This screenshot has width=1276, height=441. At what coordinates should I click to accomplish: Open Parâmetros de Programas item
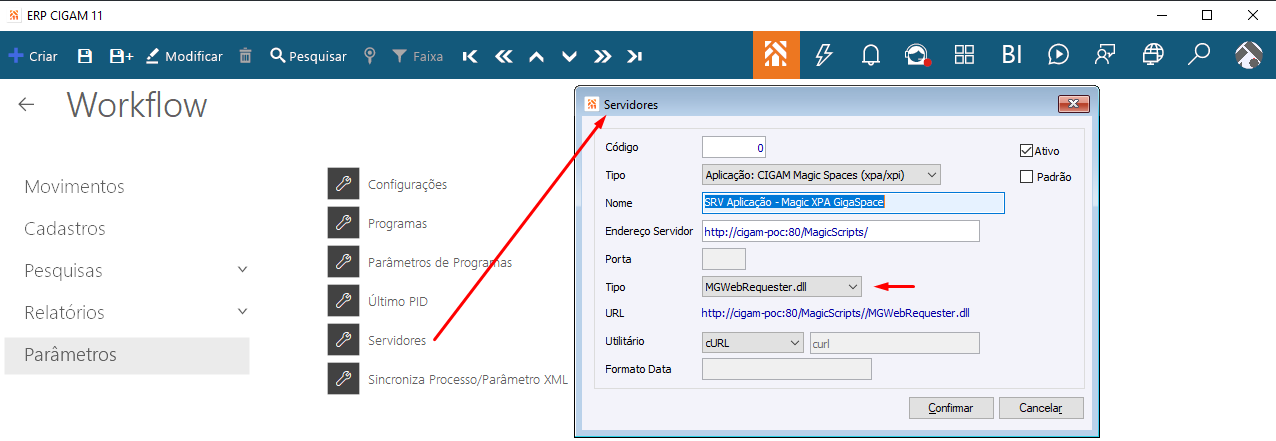click(x=440, y=262)
